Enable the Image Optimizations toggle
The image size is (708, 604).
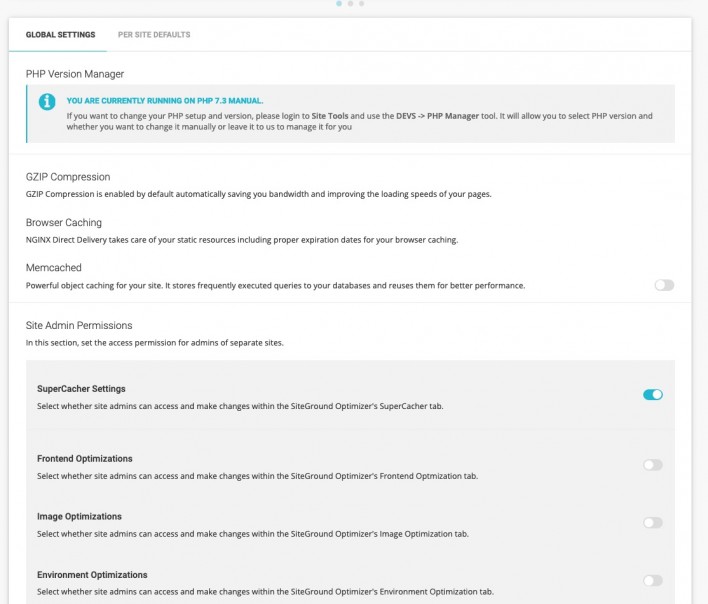pyautogui.click(x=653, y=522)
